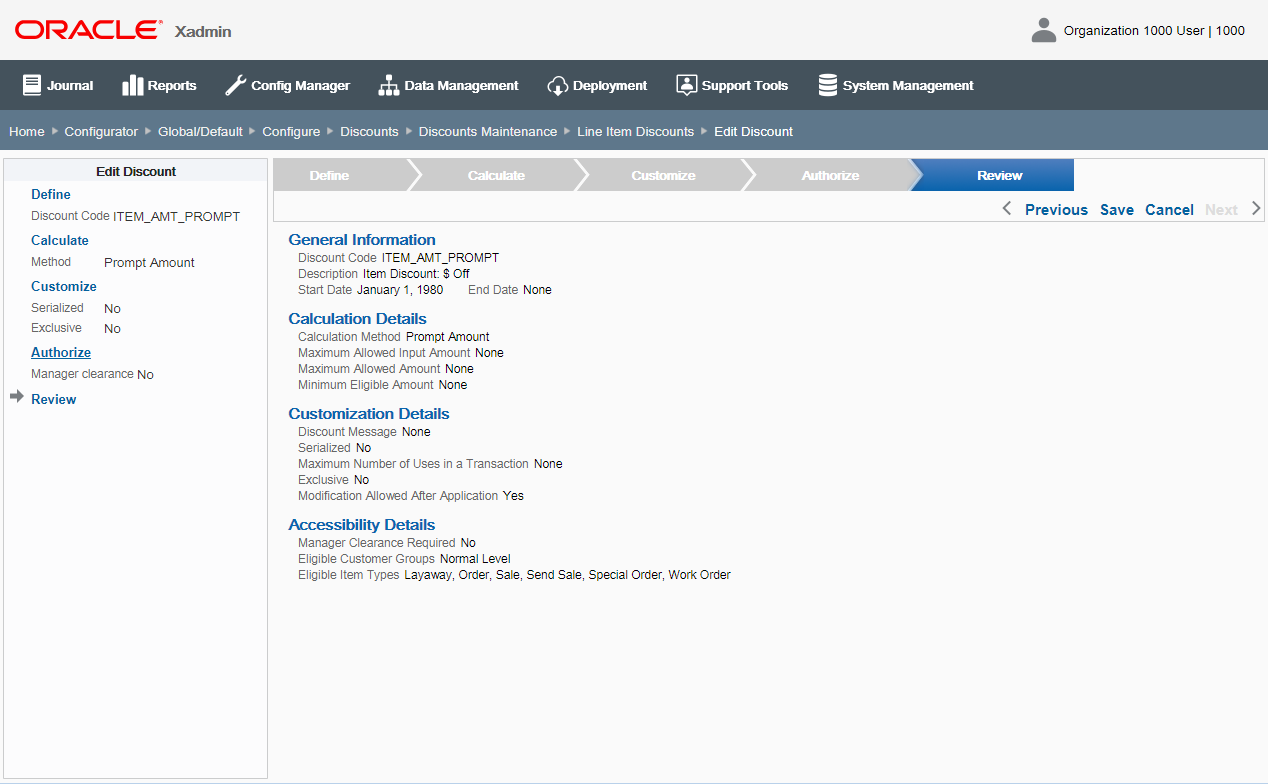1268x784 pixels.
Task: Click the Previous button
Action: click(x=1056, y=209)
